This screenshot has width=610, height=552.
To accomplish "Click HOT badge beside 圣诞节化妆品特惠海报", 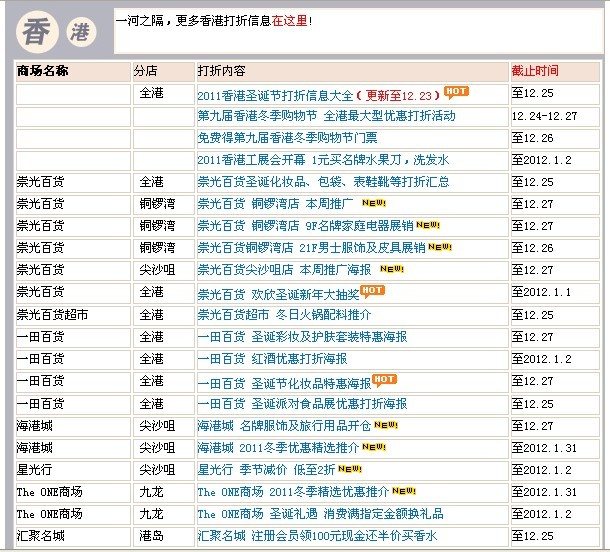I will tap(384, 380).
